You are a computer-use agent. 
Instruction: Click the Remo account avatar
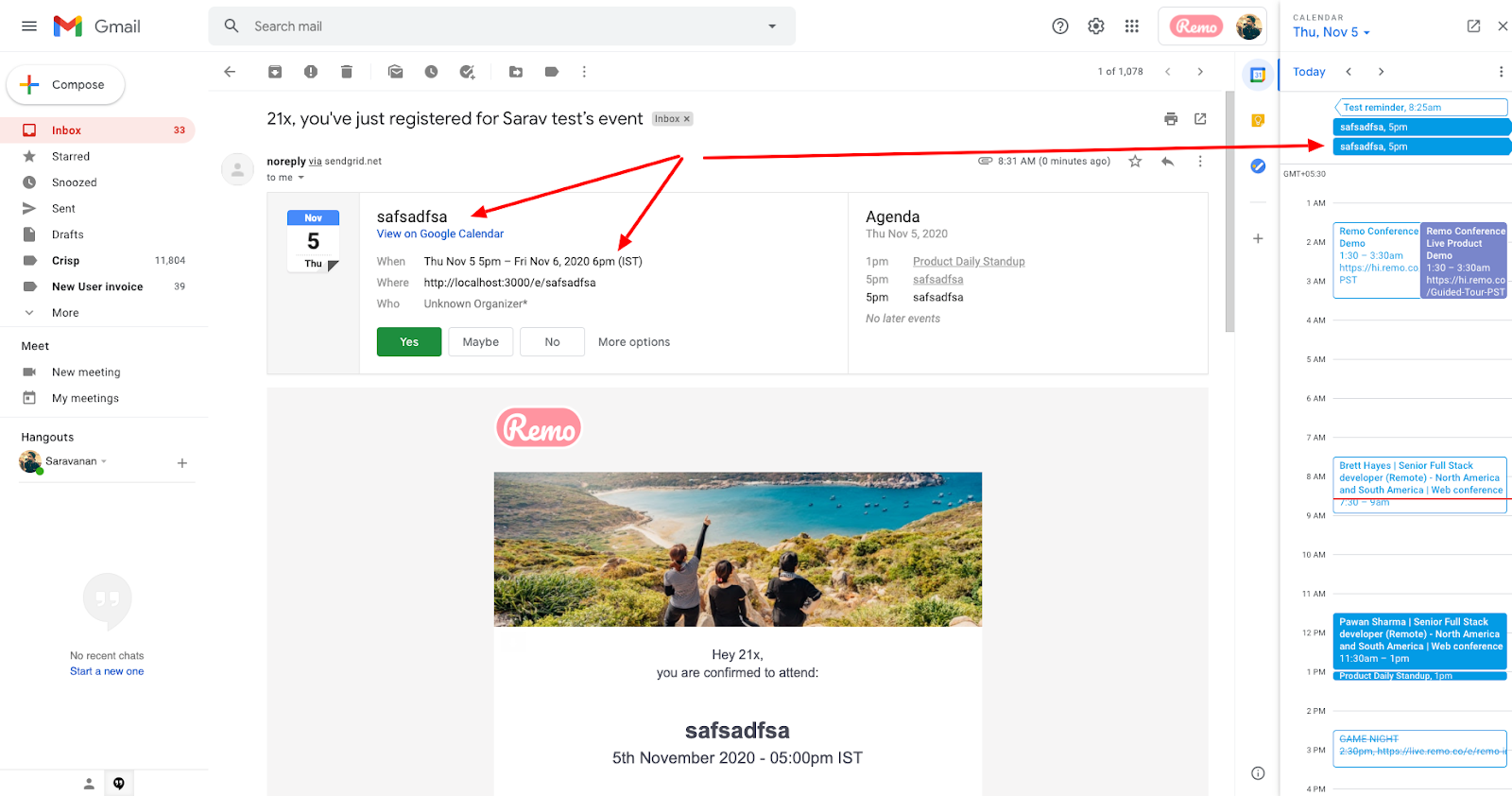[1248, 26]
